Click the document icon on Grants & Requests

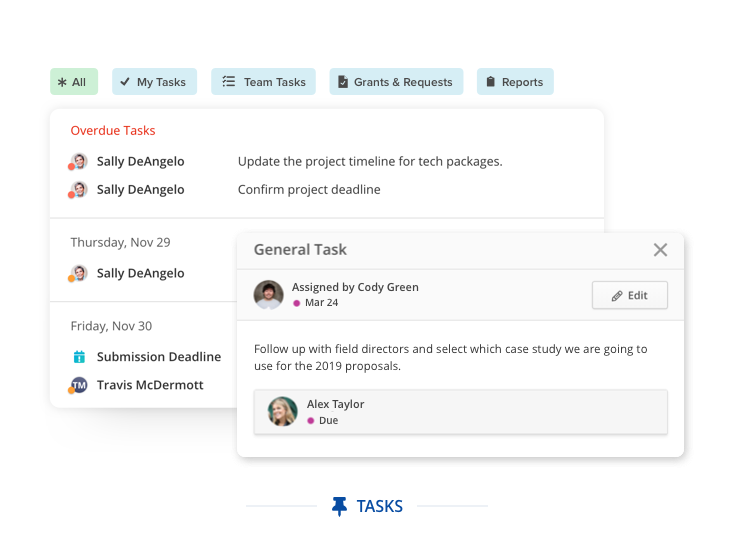tap(343, 82)
